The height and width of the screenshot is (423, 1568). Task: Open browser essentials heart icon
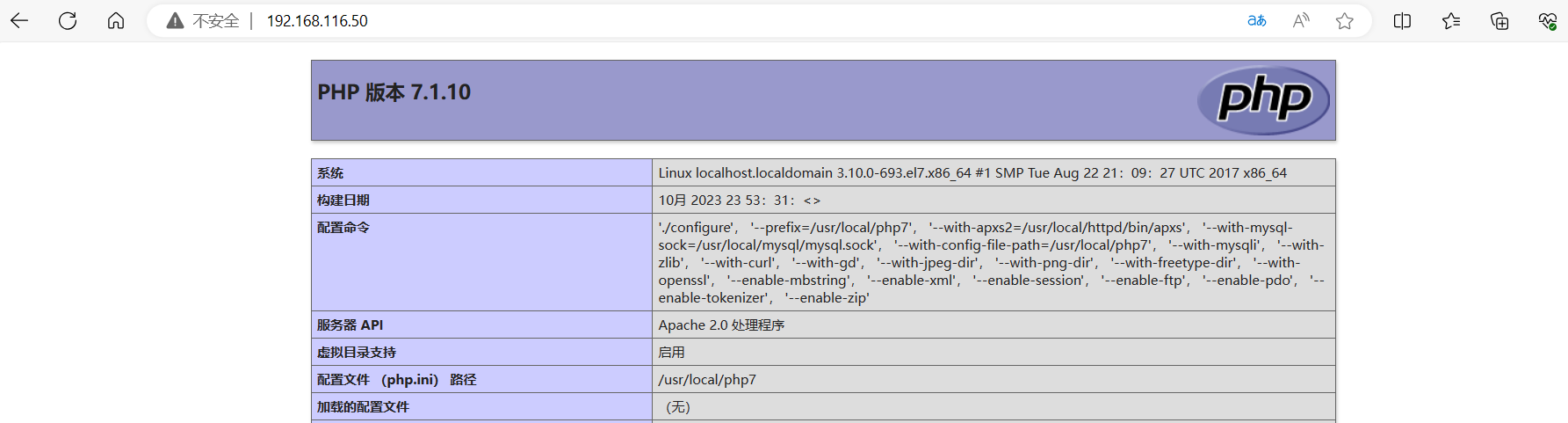coord(1547,21)
